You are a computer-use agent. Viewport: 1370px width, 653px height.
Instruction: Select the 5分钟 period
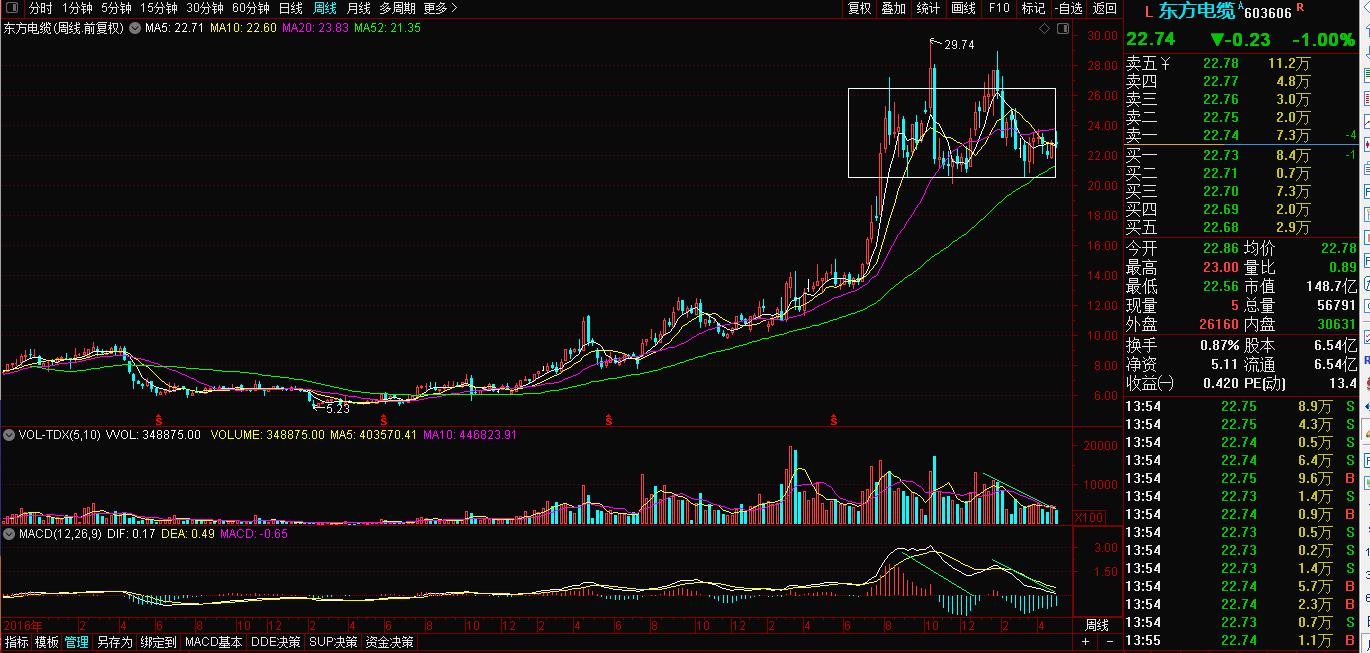click(x=116, y=8)
